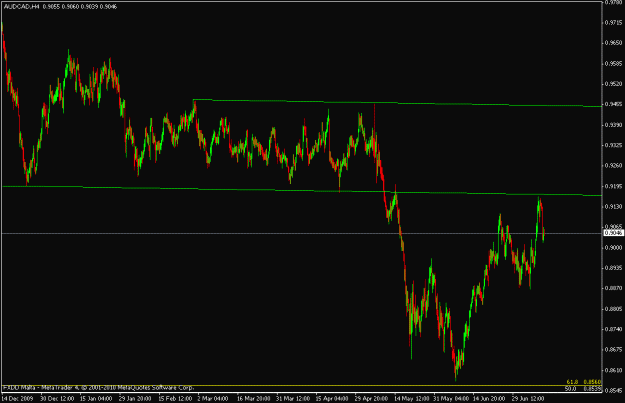Select the yellow Fibonacci 61.8 level line

(302, 385)
